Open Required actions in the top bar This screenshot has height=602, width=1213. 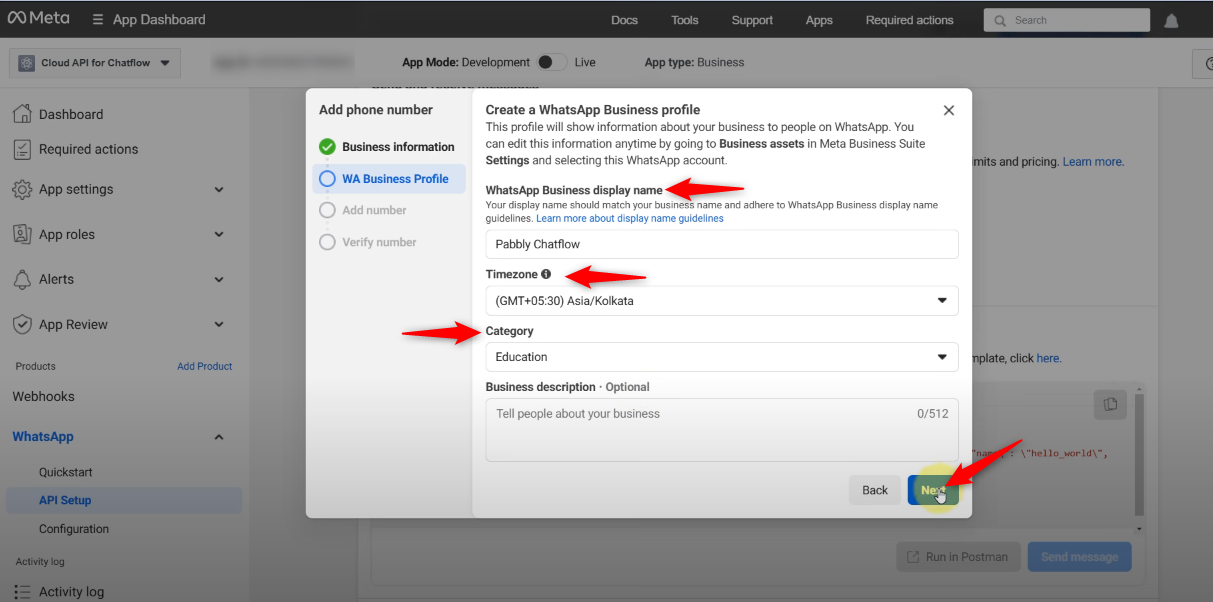click(909, 20)
